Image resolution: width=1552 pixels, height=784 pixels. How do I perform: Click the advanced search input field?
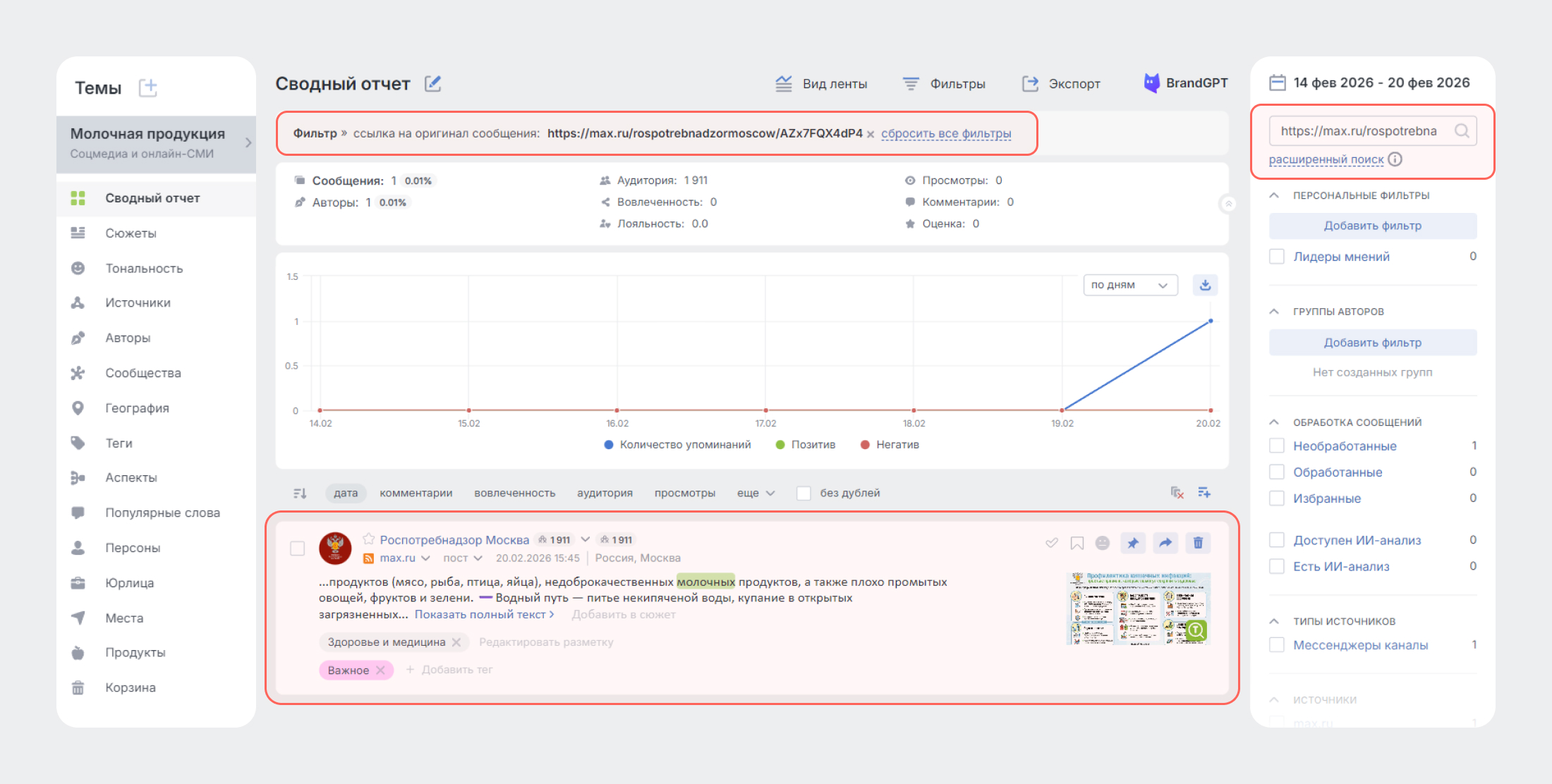tap(1362, 130)
